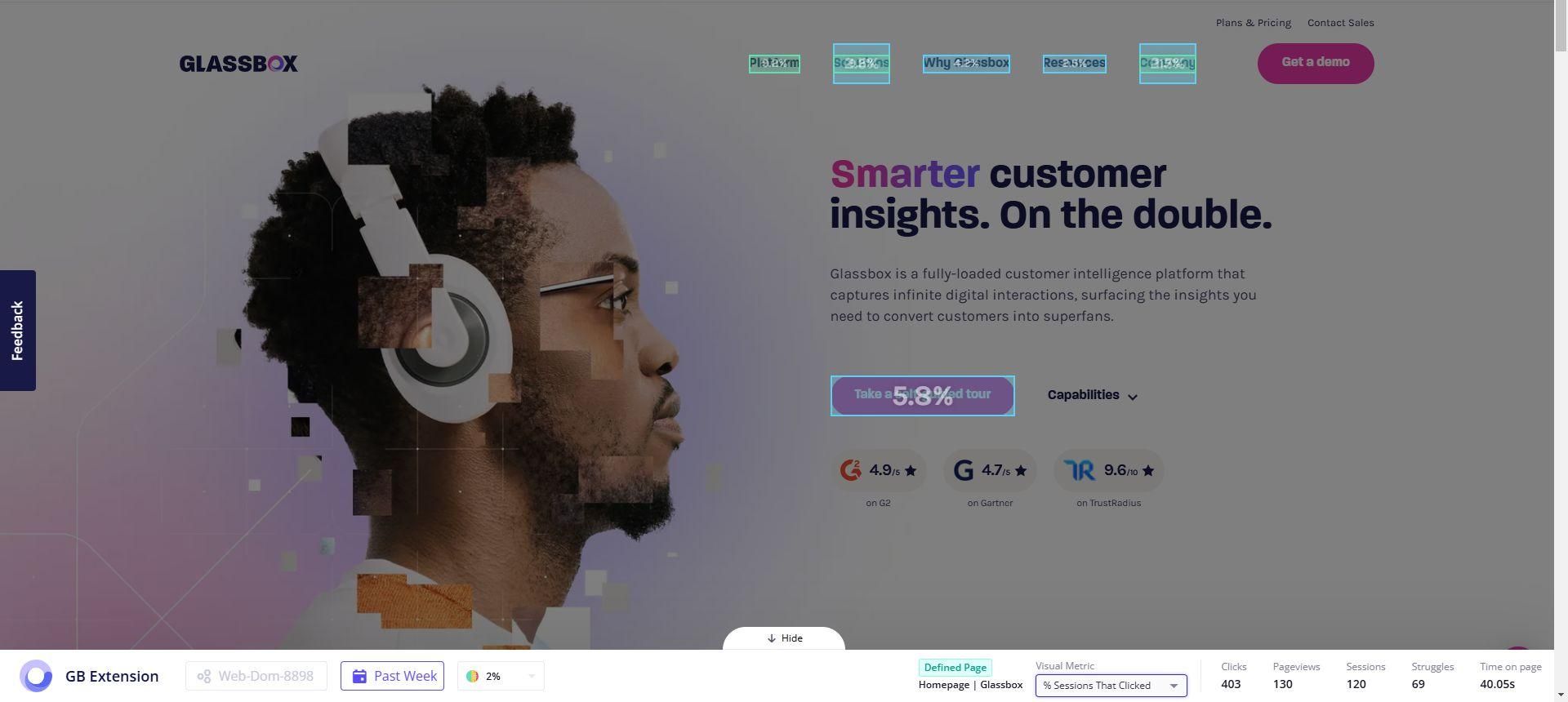Click the GB Extension logo icon
The width and height of the screenshot is (1568, 702).
pos(36,676)
